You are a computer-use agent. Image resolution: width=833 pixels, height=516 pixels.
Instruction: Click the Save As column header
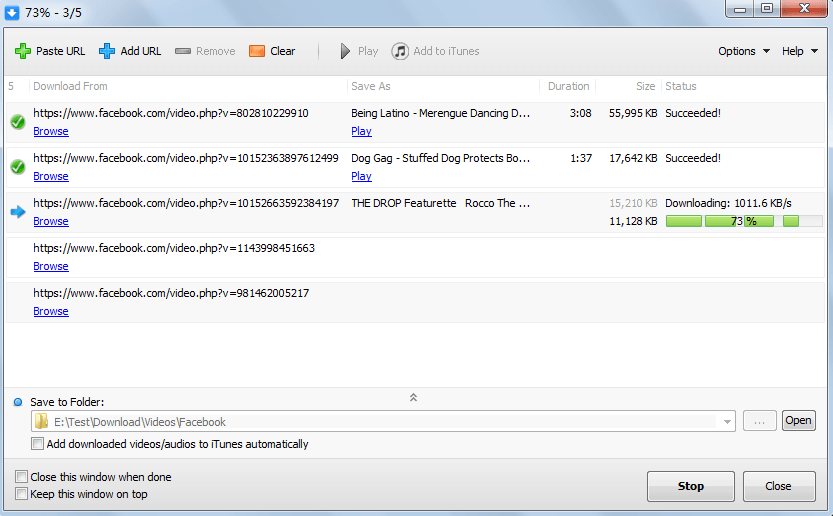click(x=371, y=86)
